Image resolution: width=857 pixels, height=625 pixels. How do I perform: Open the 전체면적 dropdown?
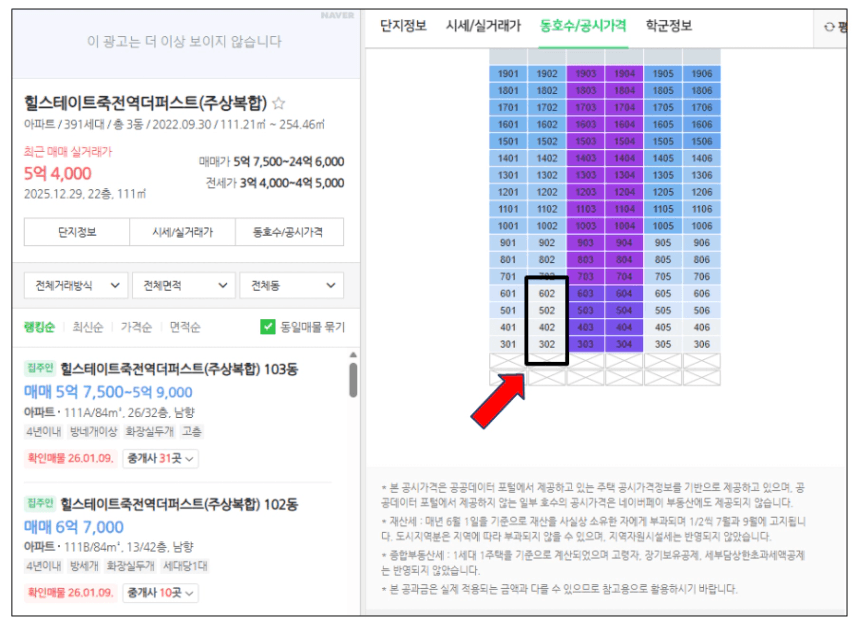184,285
